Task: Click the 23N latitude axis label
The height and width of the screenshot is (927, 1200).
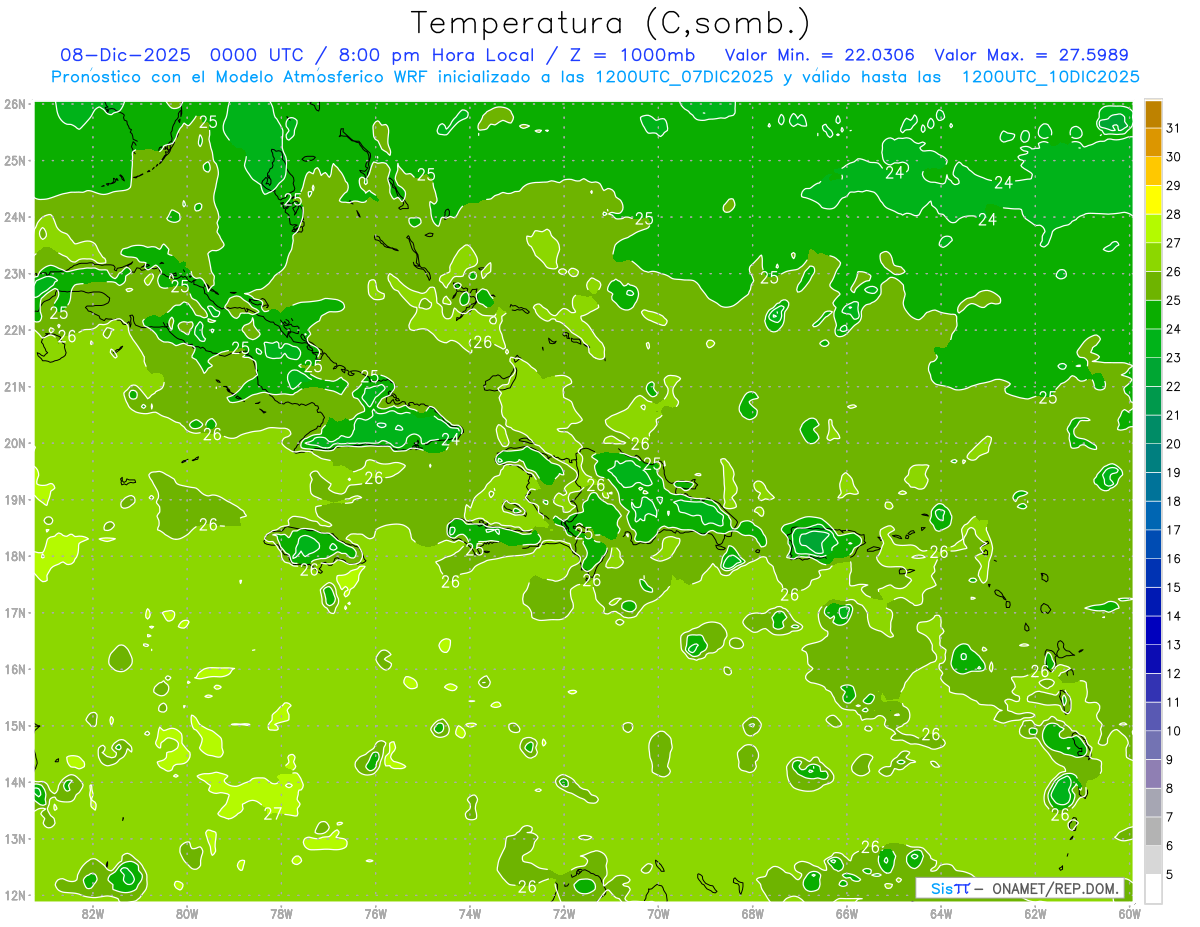Action: 15,274
